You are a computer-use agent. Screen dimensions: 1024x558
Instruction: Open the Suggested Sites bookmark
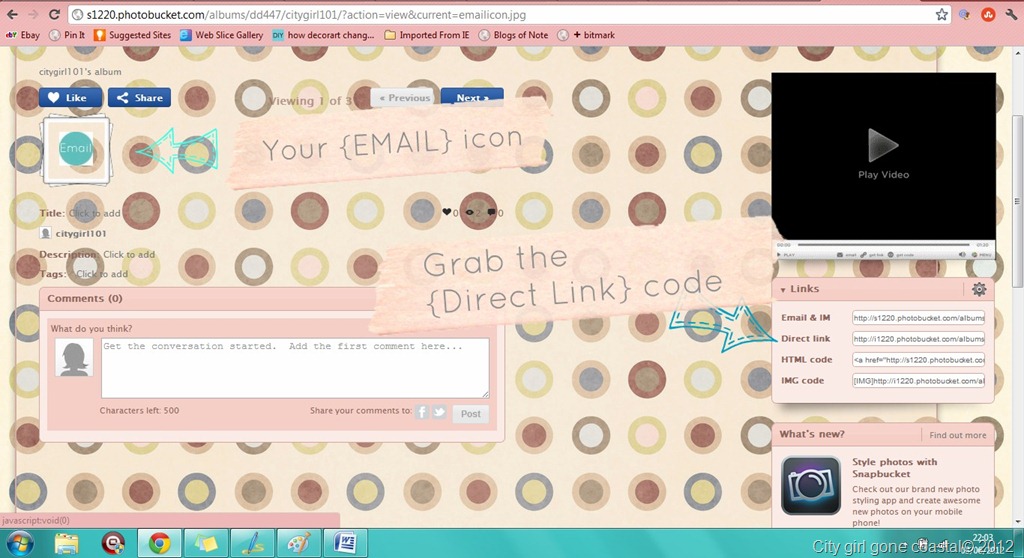pos(133,35)
